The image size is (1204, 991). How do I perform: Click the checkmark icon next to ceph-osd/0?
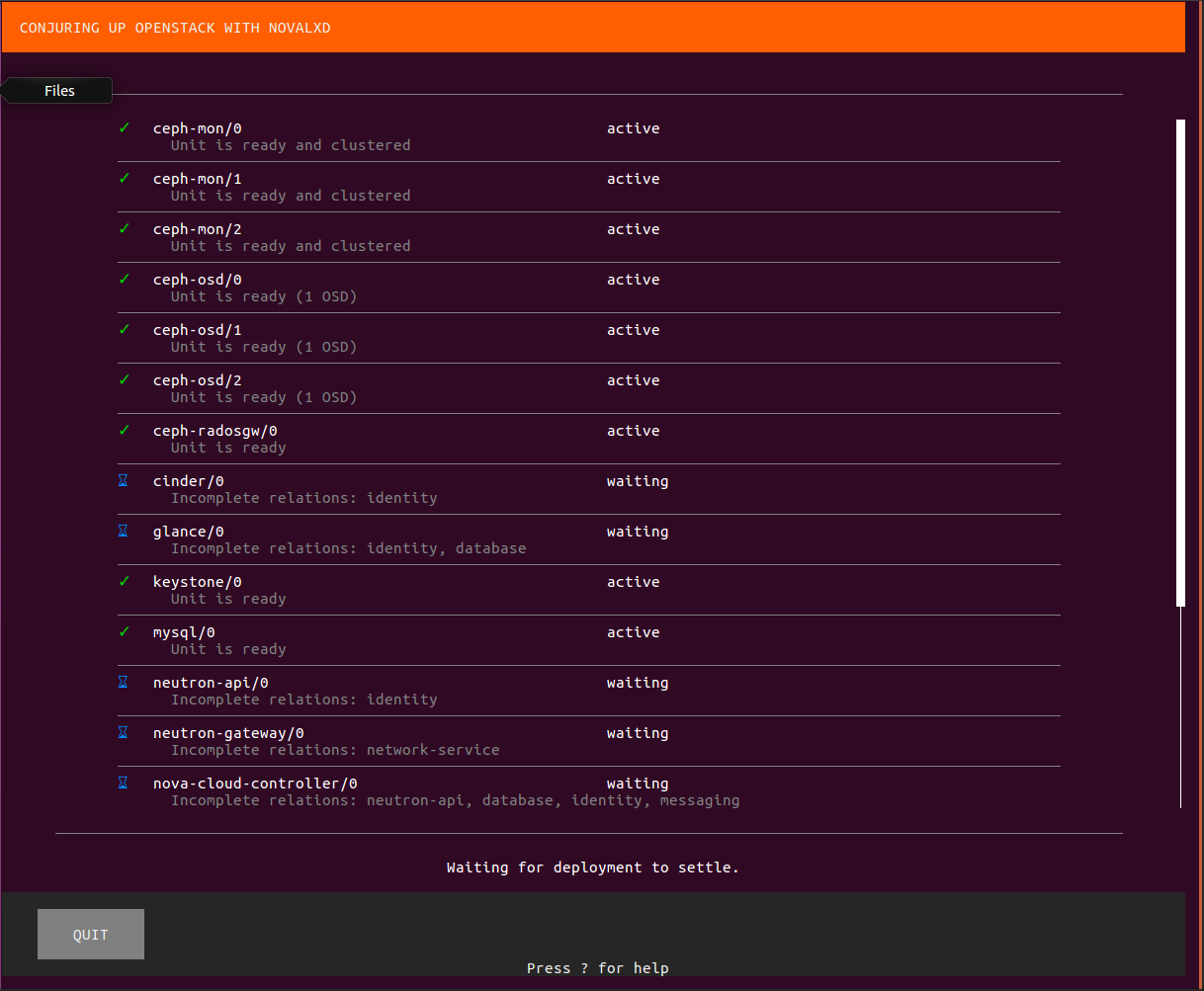click(x=124, y=279)
